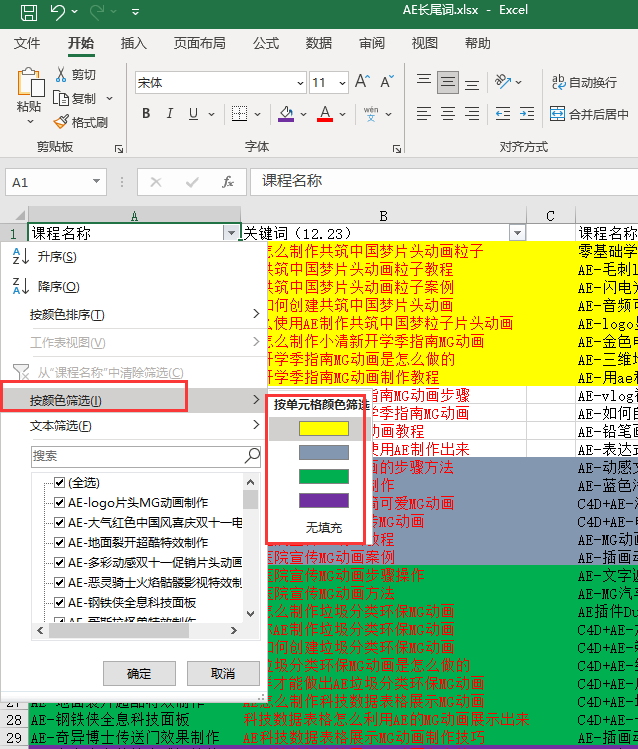The image size is (638, 749).
Task: Toggle Underline formatting
Action: 193,114
